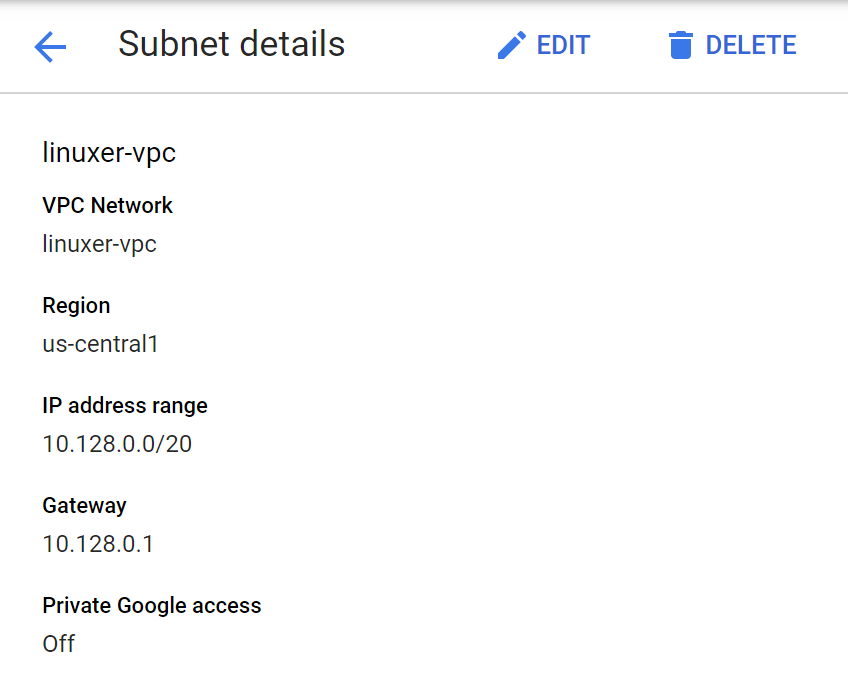Click the VPC Network field label
The height and width of the screenshot is (678, 848).
point(107,205)
